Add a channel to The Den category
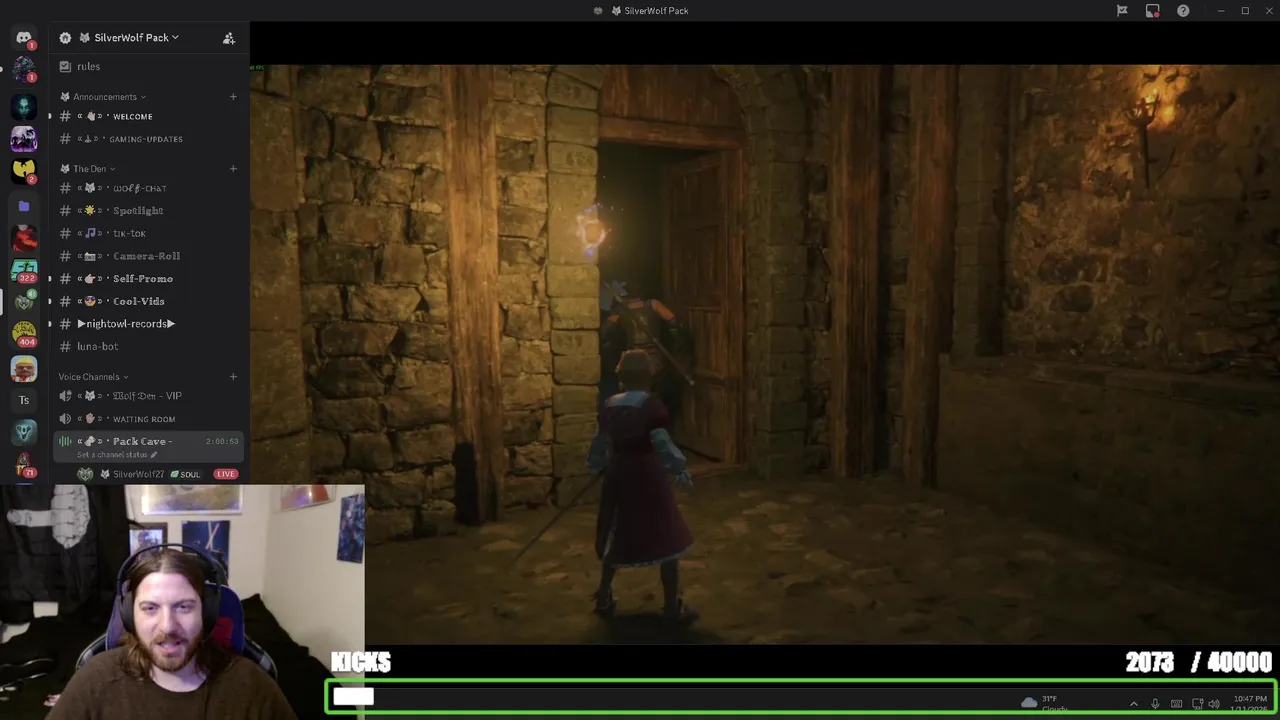1280x720 pixels. point(233,169)
